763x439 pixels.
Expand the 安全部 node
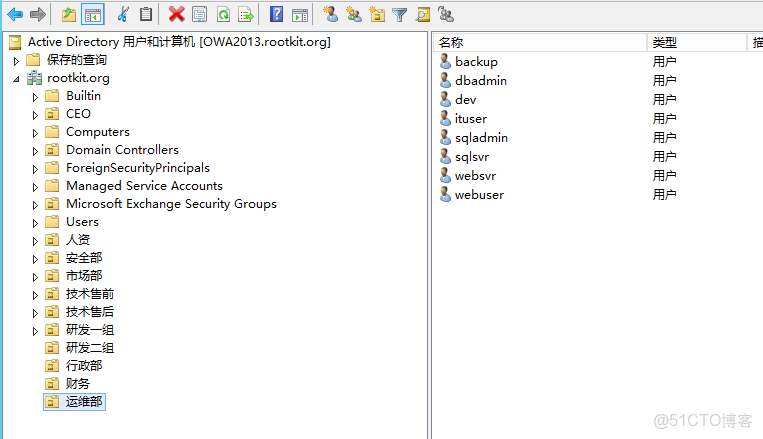[35, 259]
